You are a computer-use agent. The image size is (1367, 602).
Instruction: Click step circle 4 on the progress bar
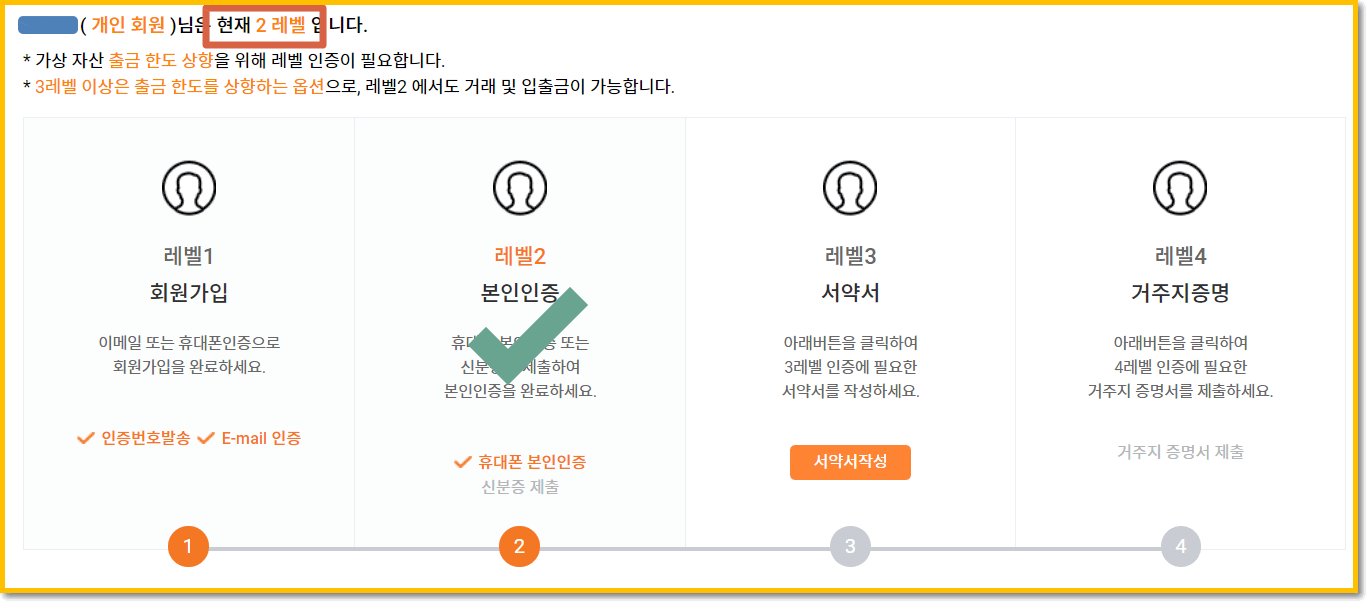[x=1179, y=547]
